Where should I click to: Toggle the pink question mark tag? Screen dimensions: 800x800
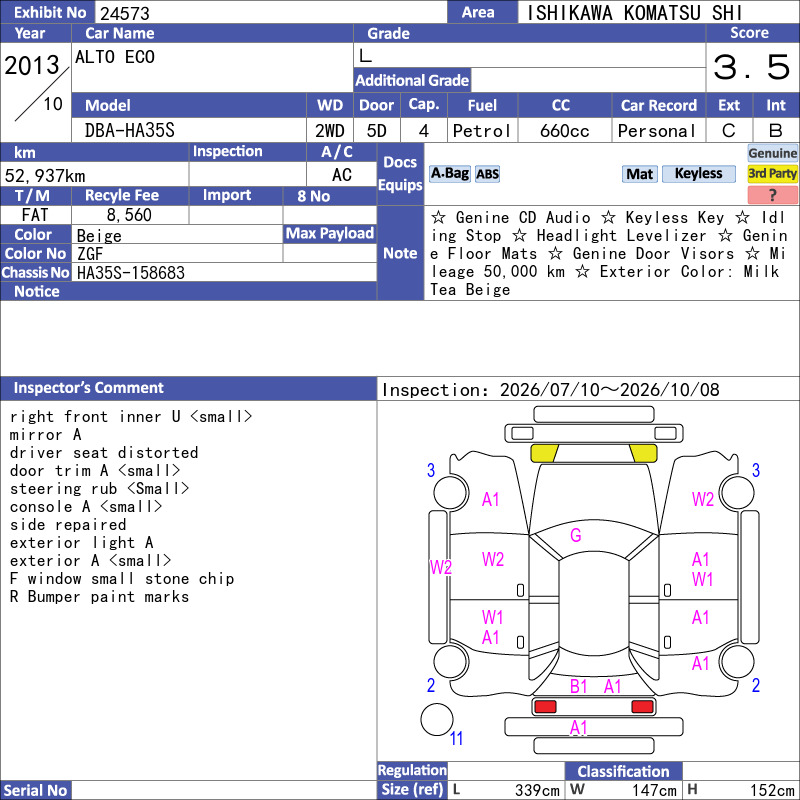click(772, 194)
